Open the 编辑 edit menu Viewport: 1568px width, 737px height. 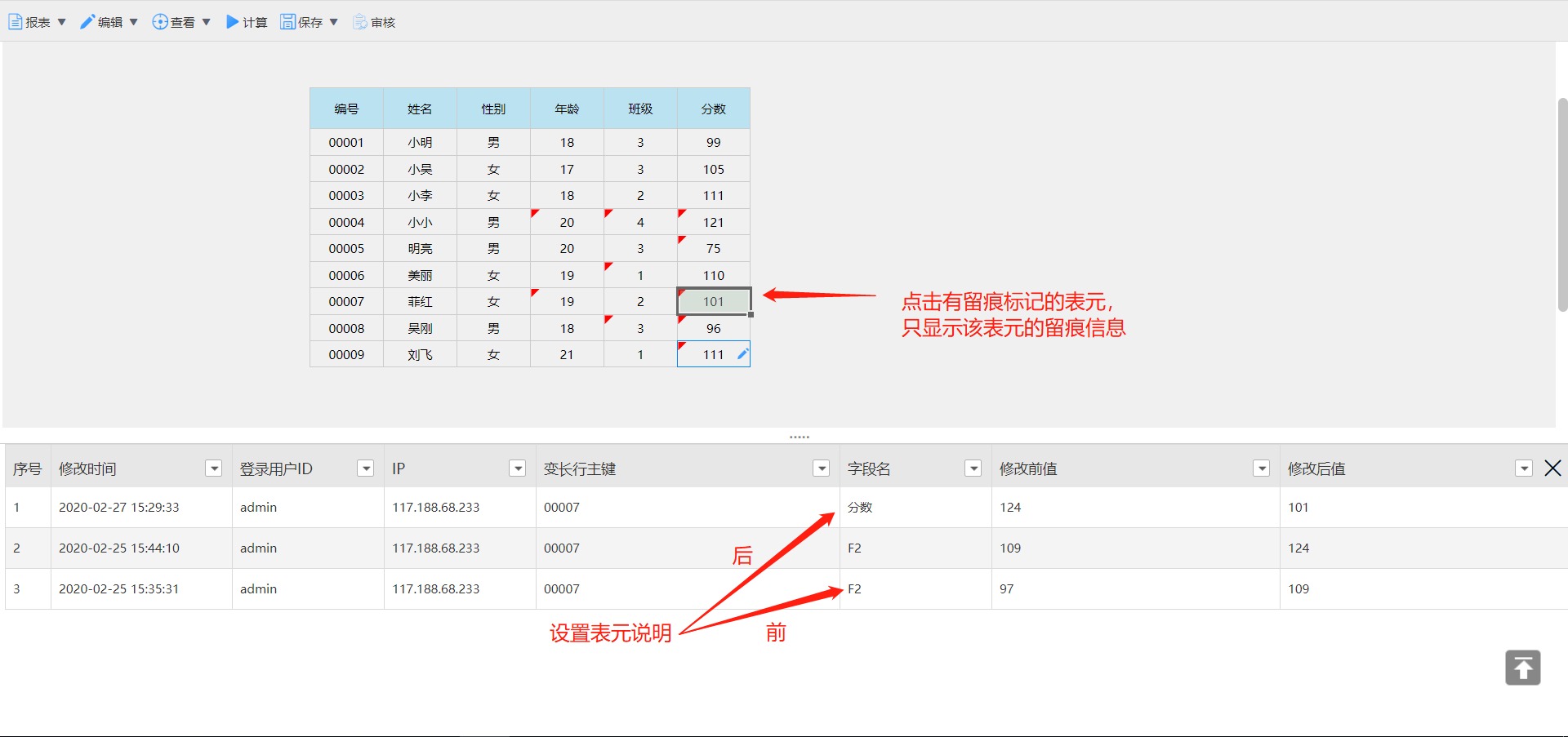(x=109, y=22)
